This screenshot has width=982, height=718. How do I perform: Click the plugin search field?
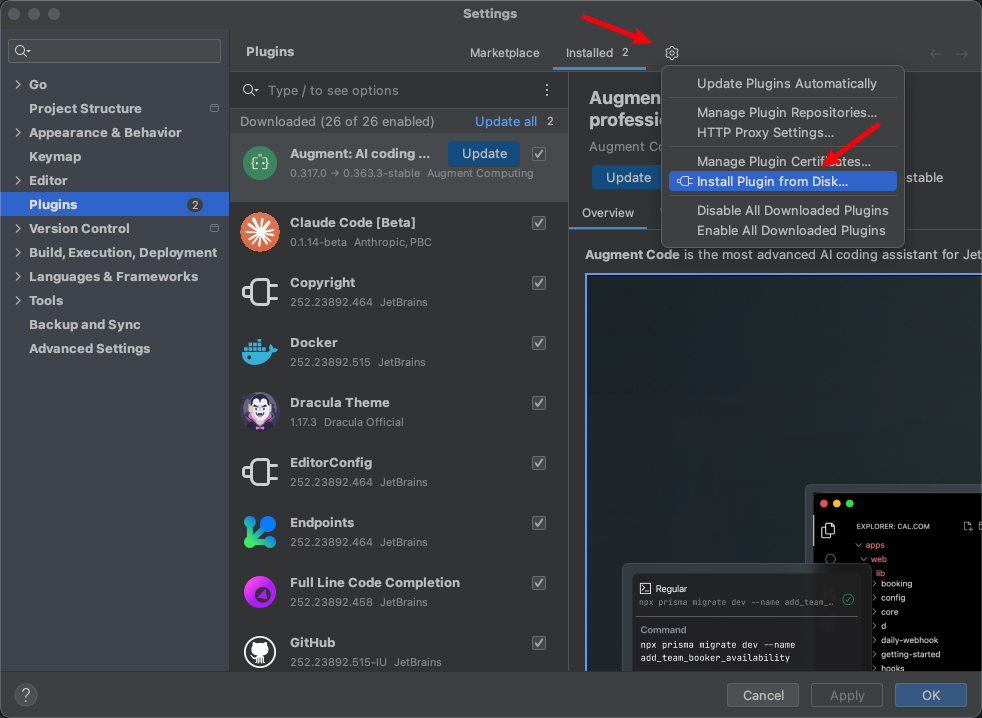(400, 90)
